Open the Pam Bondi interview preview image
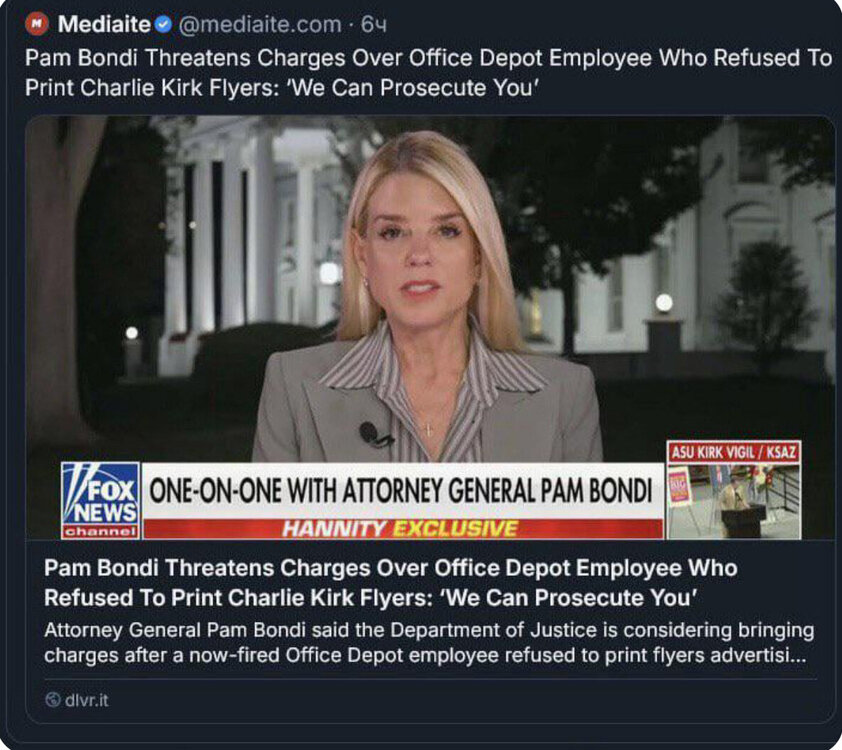The height and width of the screenshot is (750, 842). tap(430, 327)
